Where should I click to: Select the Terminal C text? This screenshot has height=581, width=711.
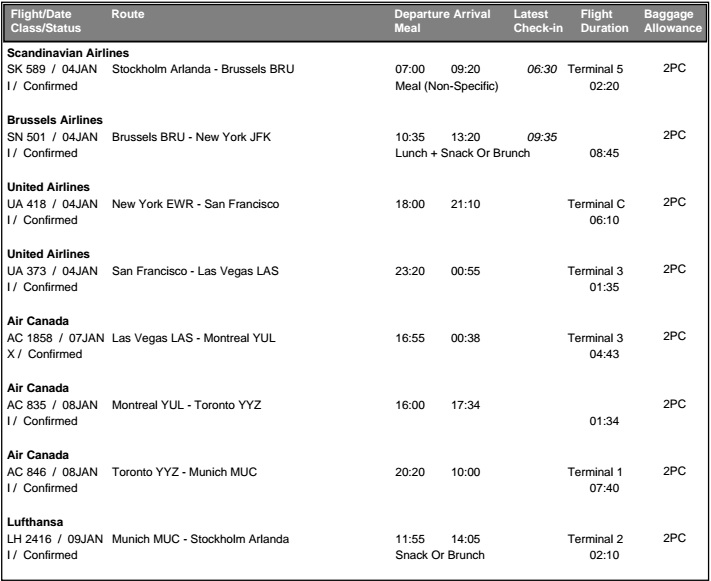click(596, 204)
